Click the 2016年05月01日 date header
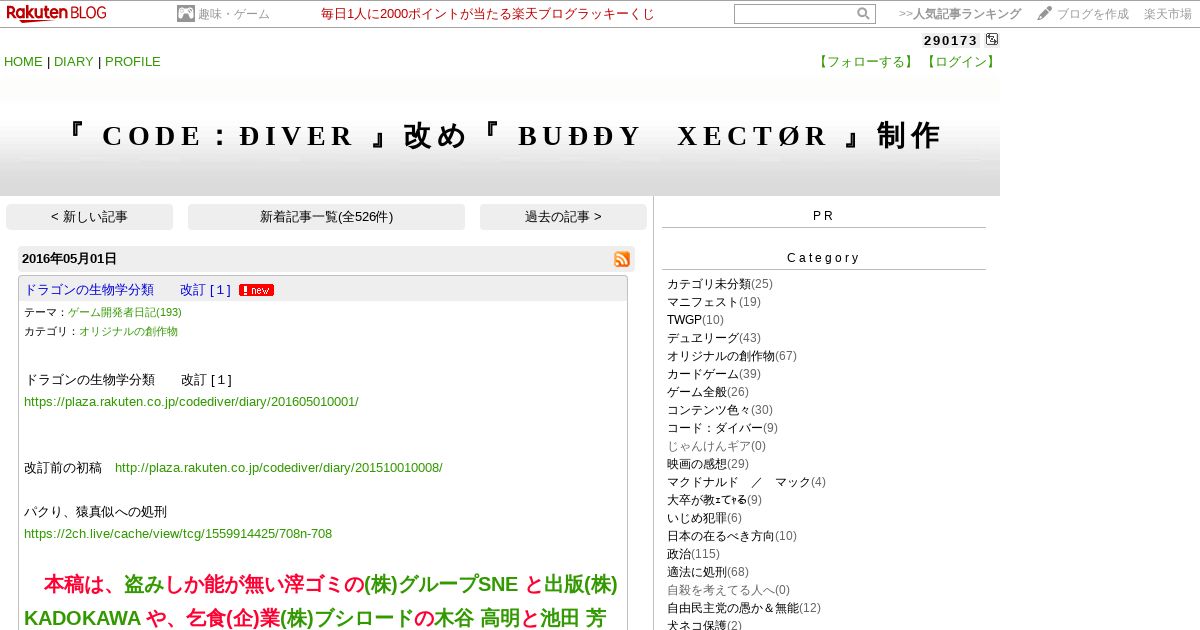 coord(69,259)
